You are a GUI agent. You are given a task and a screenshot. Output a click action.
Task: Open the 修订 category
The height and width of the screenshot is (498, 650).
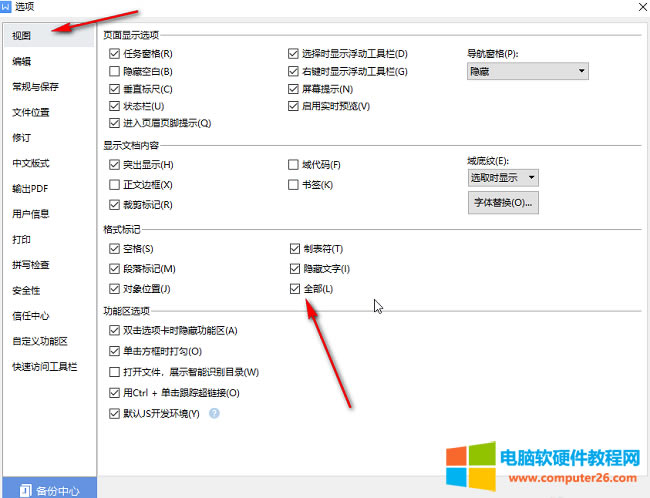coord(22,138)
